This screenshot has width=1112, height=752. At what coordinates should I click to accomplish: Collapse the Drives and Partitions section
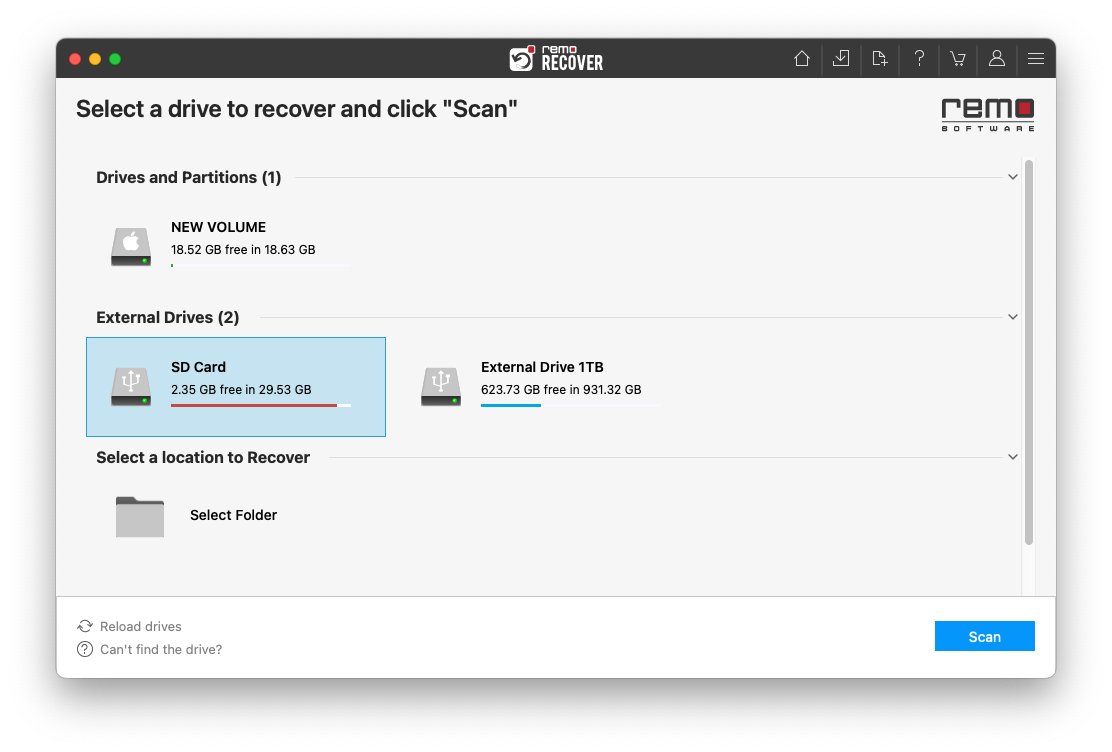1013,176
